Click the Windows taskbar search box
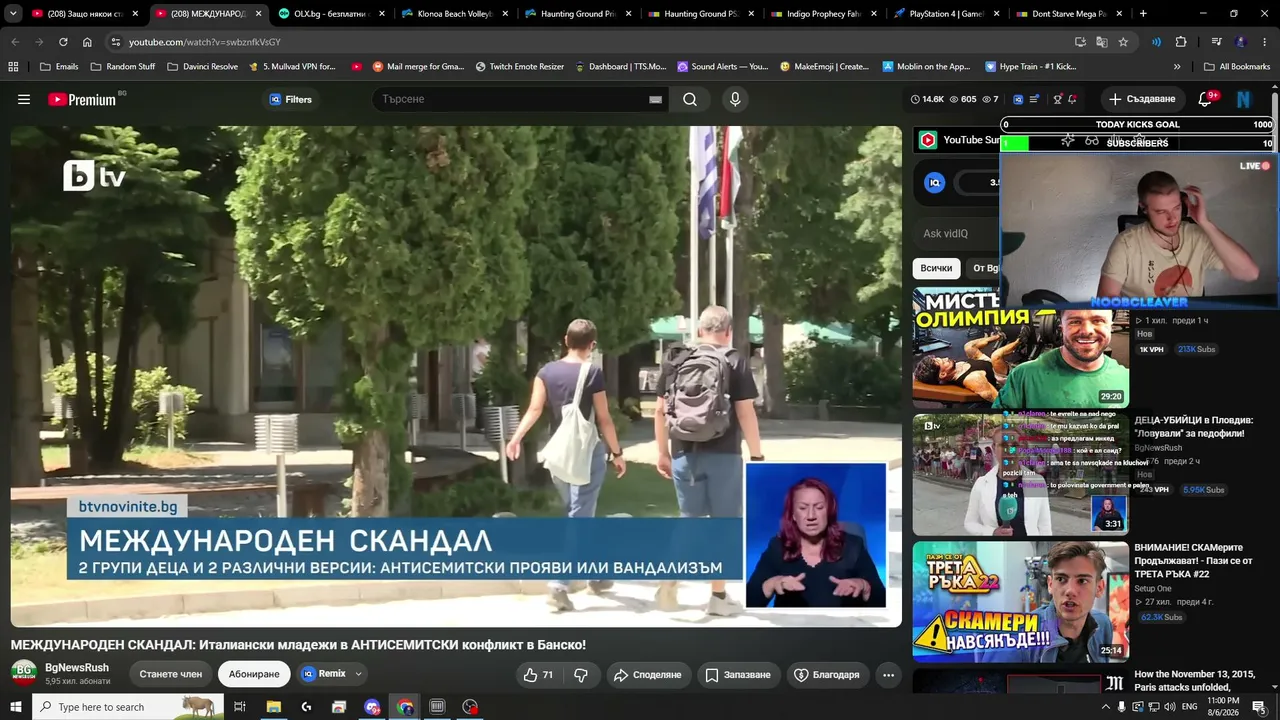This screenshot has height=720, width=1280. [x=128, y=707]
